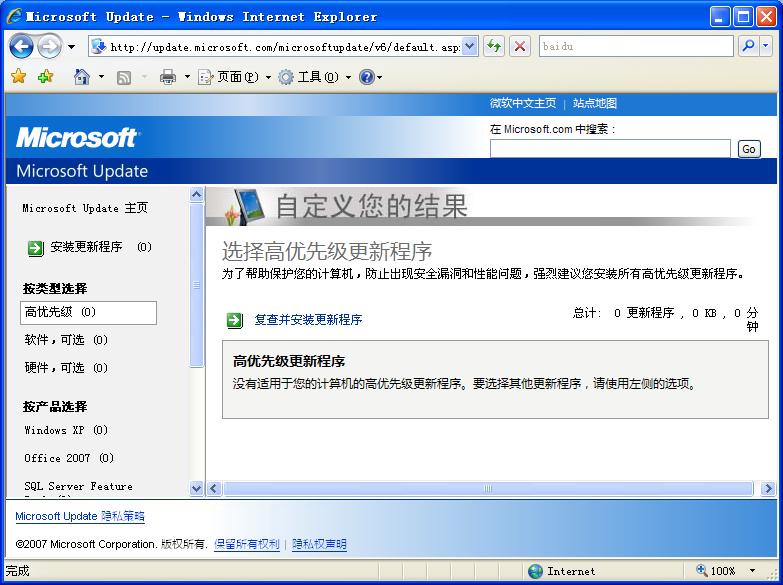Open the 微软中文主页 link

tap(522, 103)
